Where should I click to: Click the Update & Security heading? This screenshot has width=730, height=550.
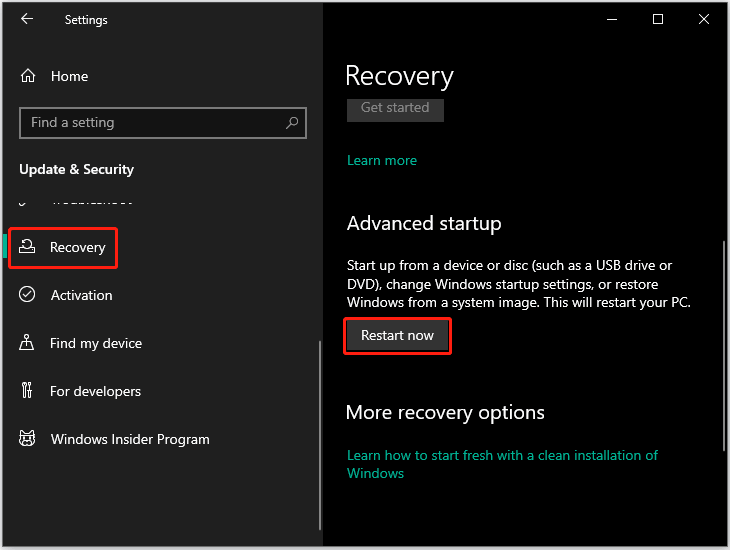tap(76, 170)
